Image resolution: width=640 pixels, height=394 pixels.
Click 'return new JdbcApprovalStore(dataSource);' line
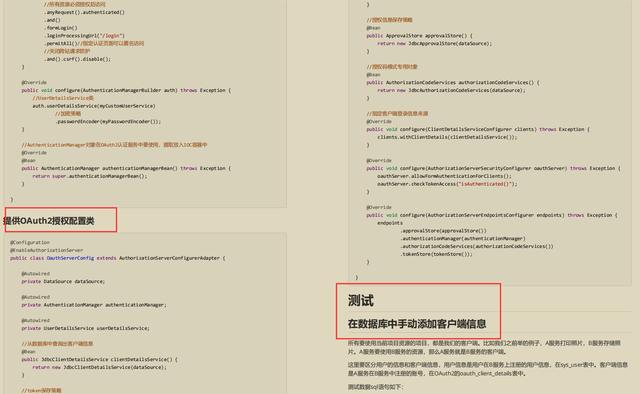(435, 43)
